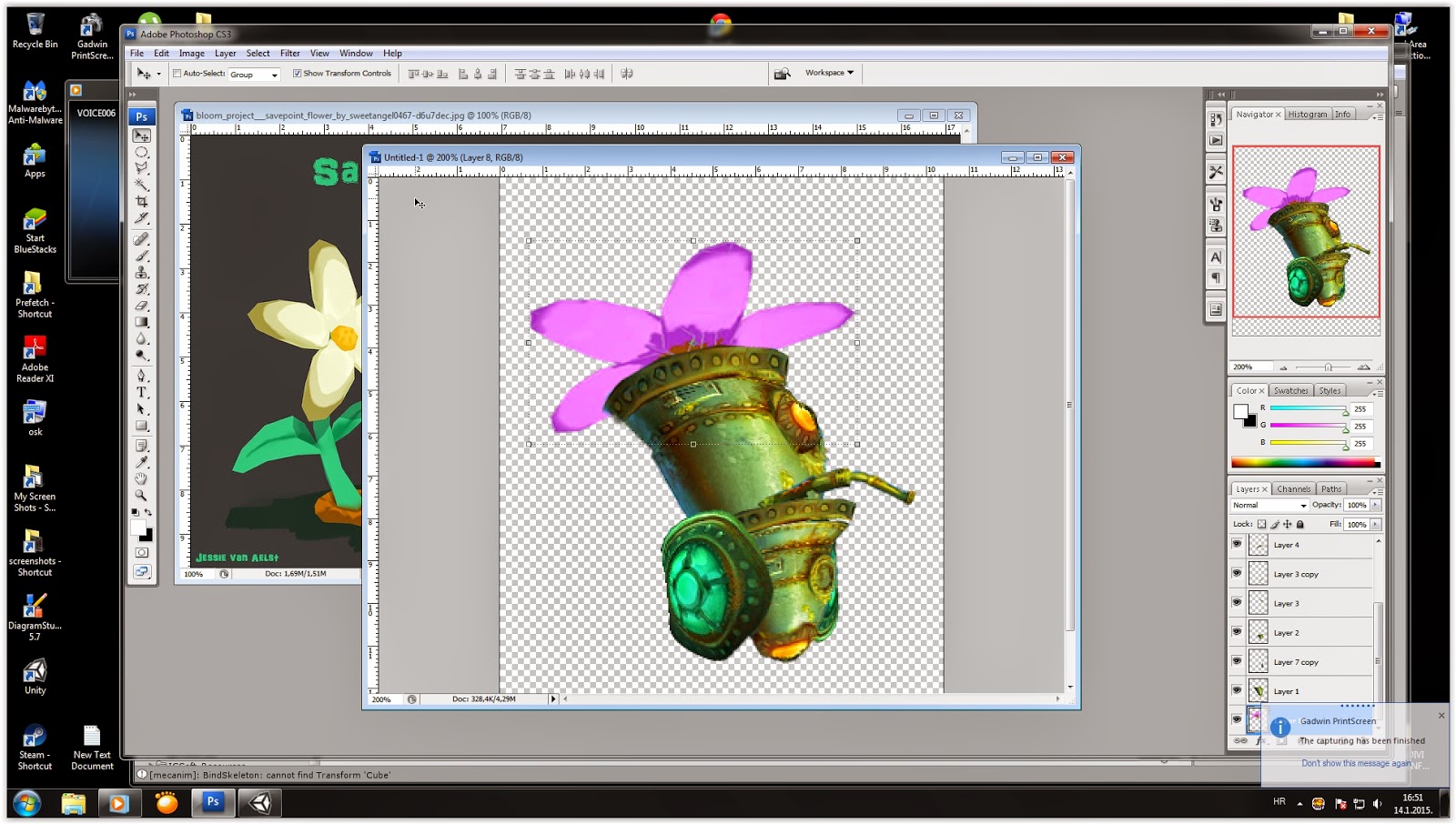Select the Path Selection tool

pyautogui.click(x=142, y=408)
